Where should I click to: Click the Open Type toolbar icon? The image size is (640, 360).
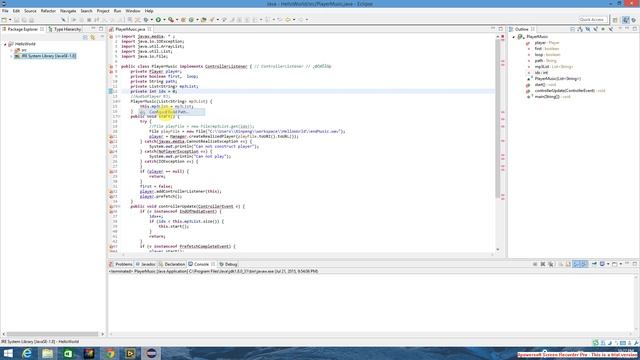[204, 20]
